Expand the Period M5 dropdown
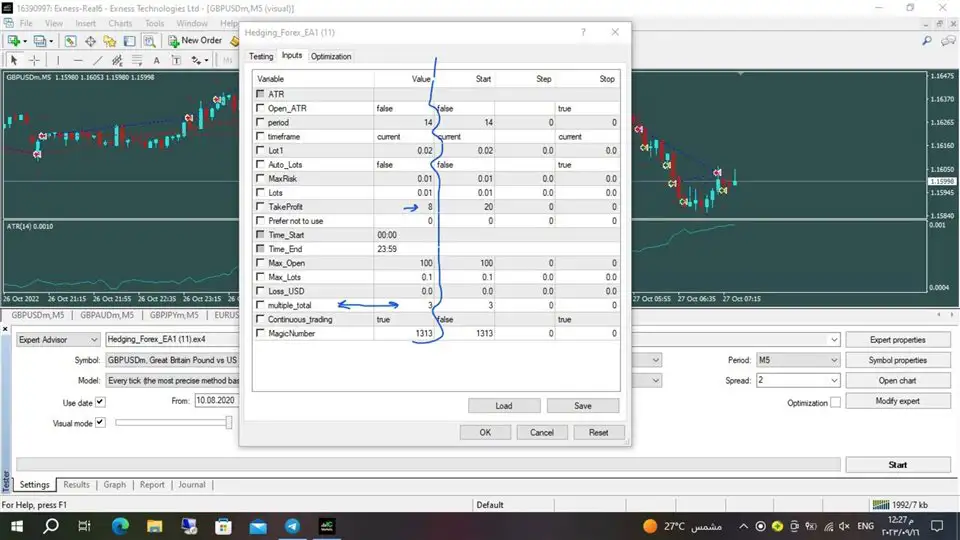Image resolution: width=960 pixels, height=540 pixels. point(798,360)
